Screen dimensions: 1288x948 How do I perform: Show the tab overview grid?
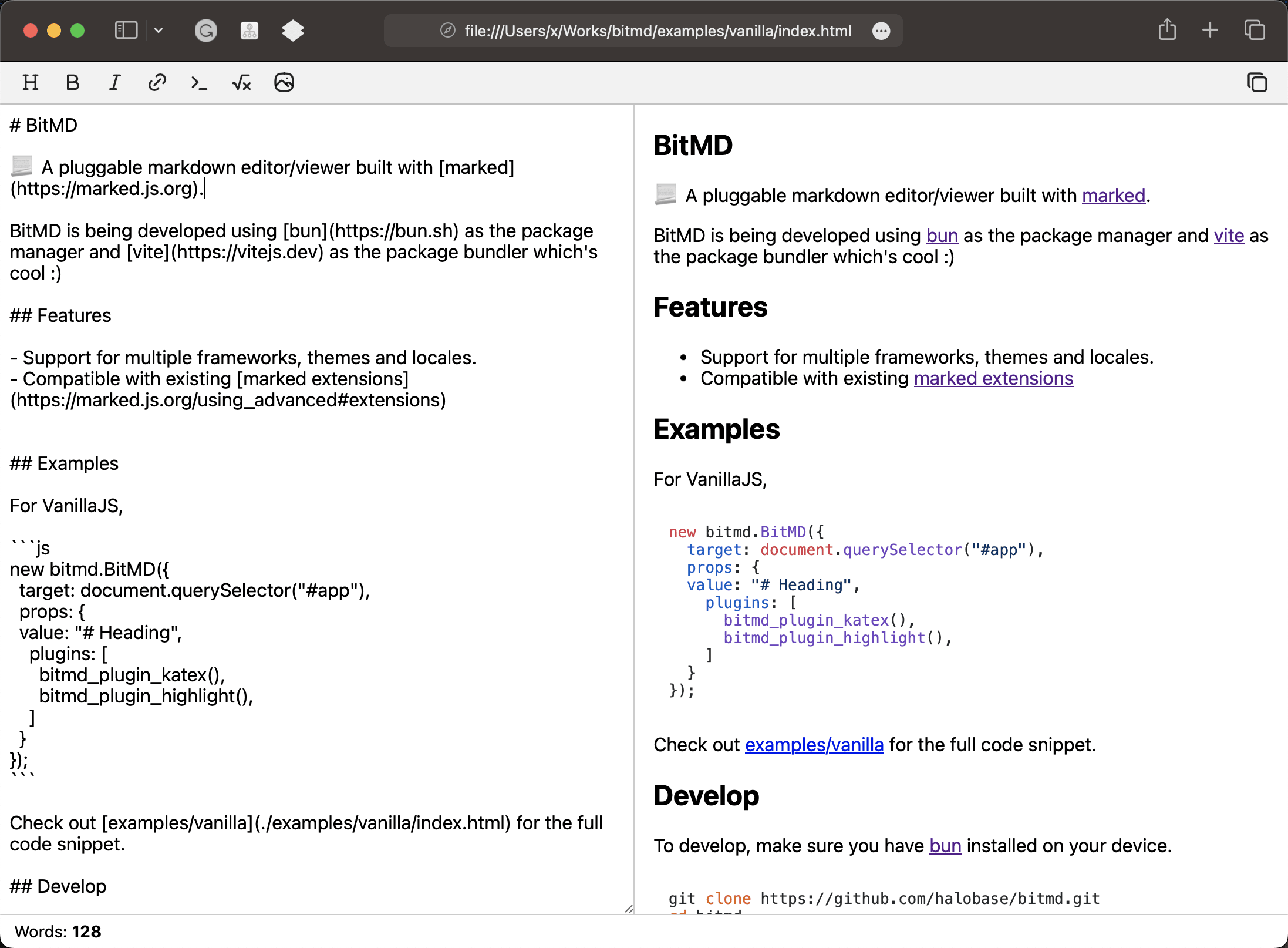[x=1255, y=30]
